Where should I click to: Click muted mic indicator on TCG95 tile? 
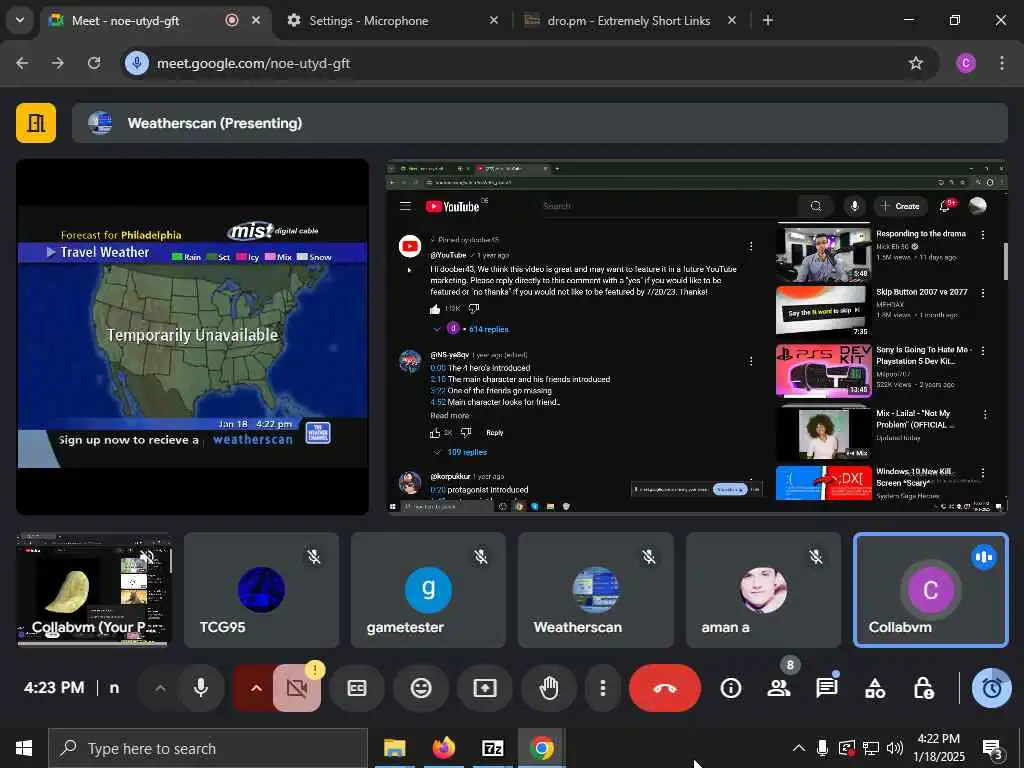[314, 557]
